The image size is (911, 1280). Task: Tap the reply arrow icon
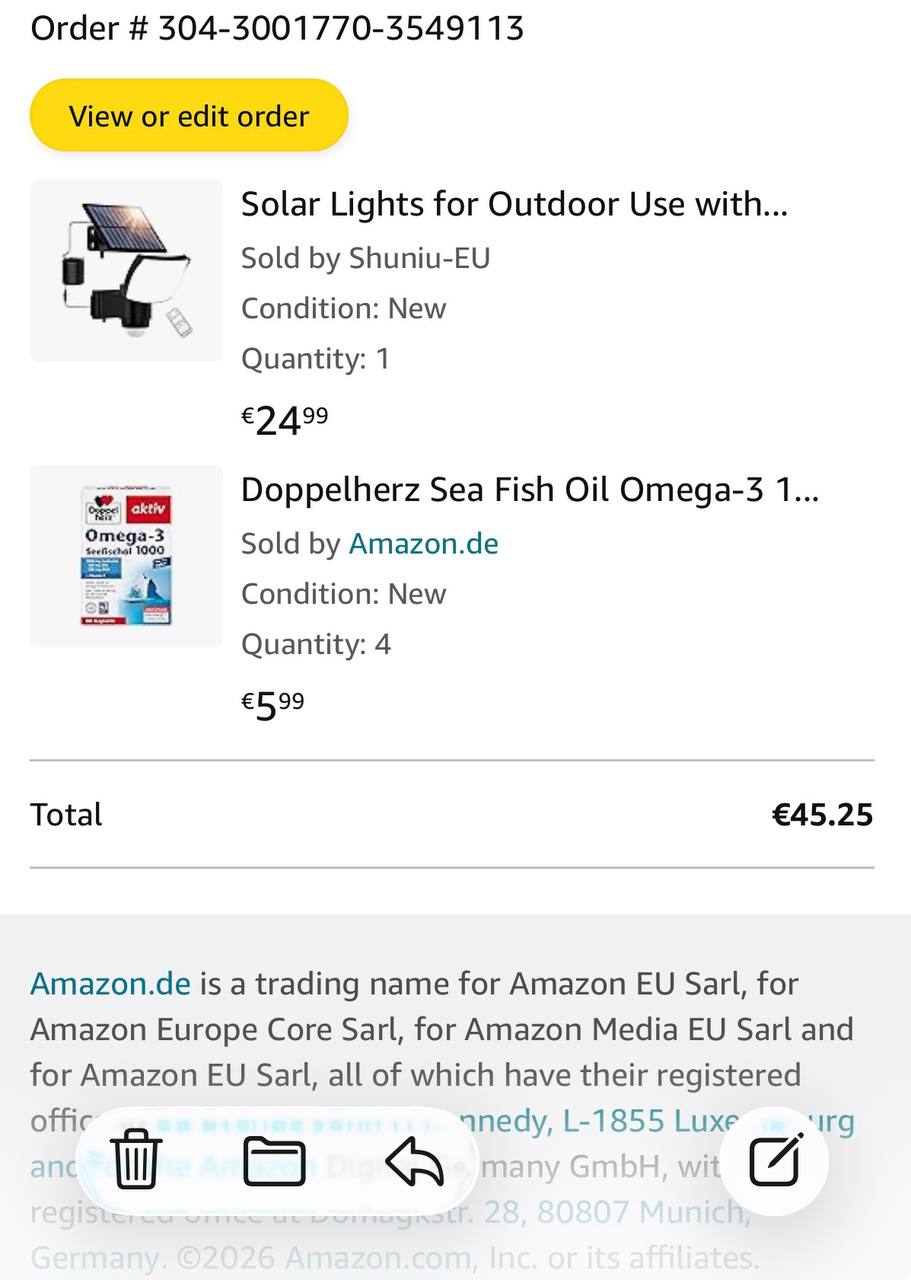414,1161
